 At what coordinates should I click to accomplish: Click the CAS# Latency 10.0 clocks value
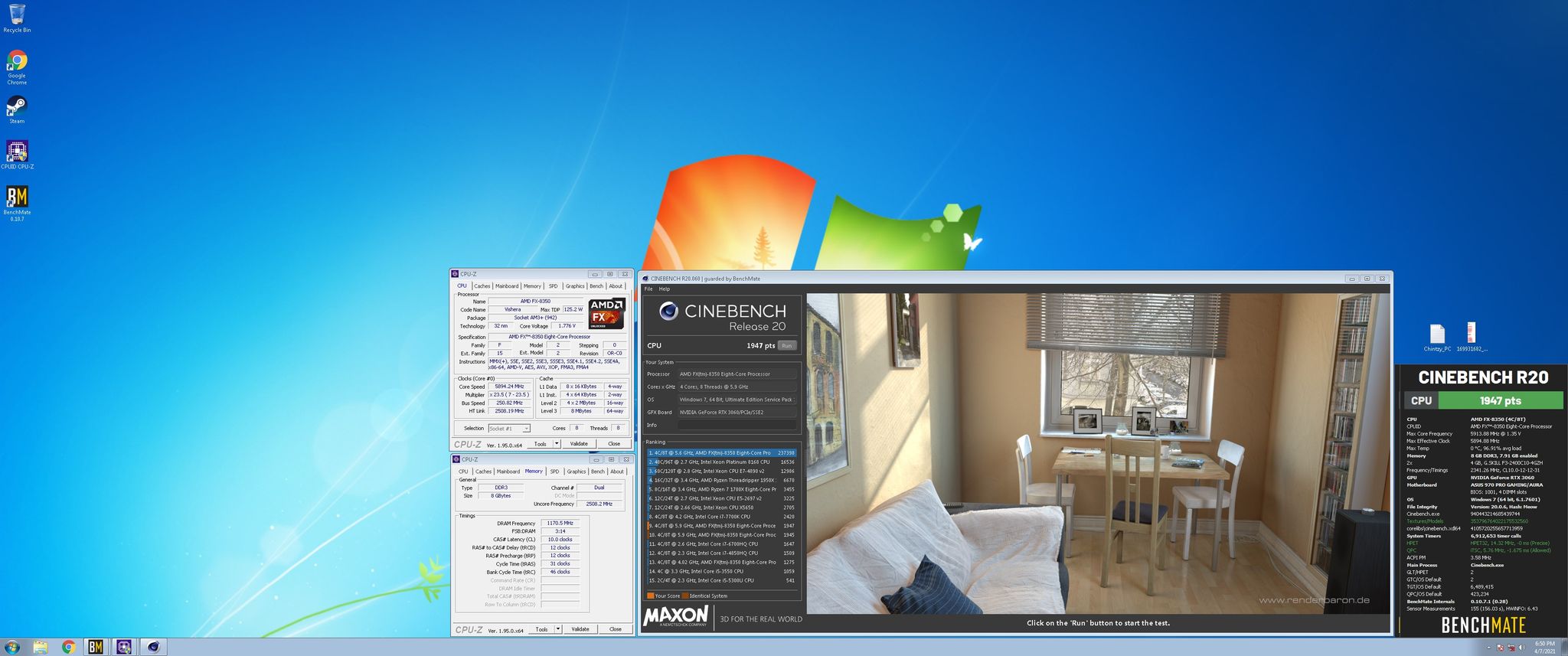pyautogui.click(x=560, y=540)
